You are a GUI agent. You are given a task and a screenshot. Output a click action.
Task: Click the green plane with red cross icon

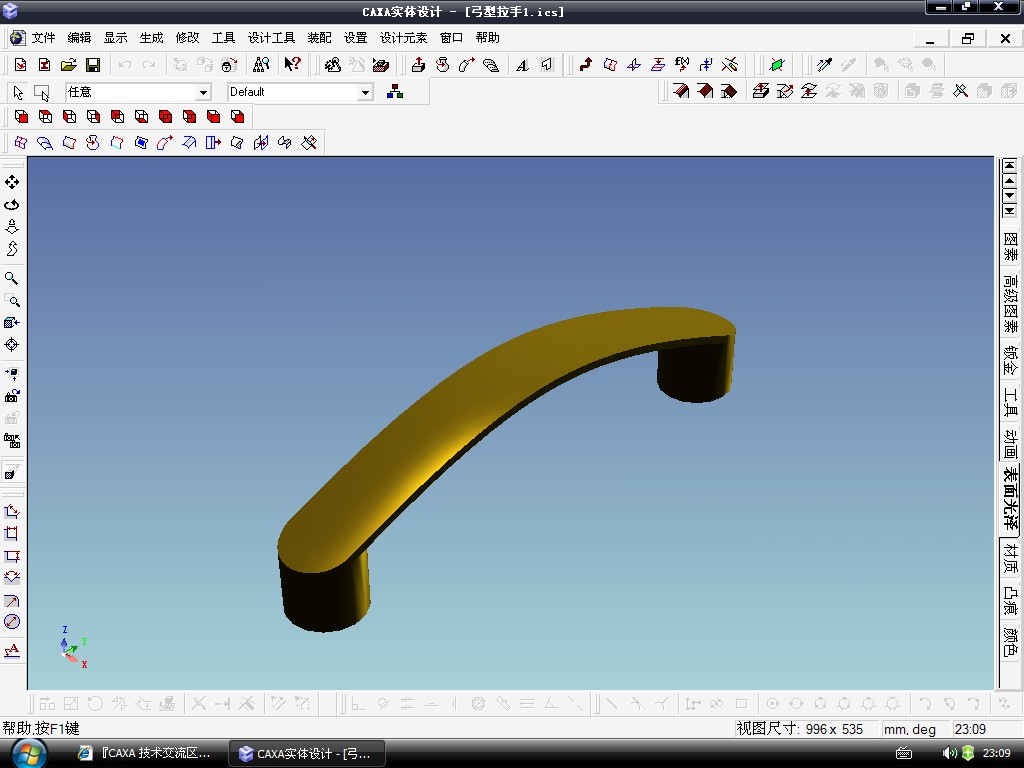776,65
